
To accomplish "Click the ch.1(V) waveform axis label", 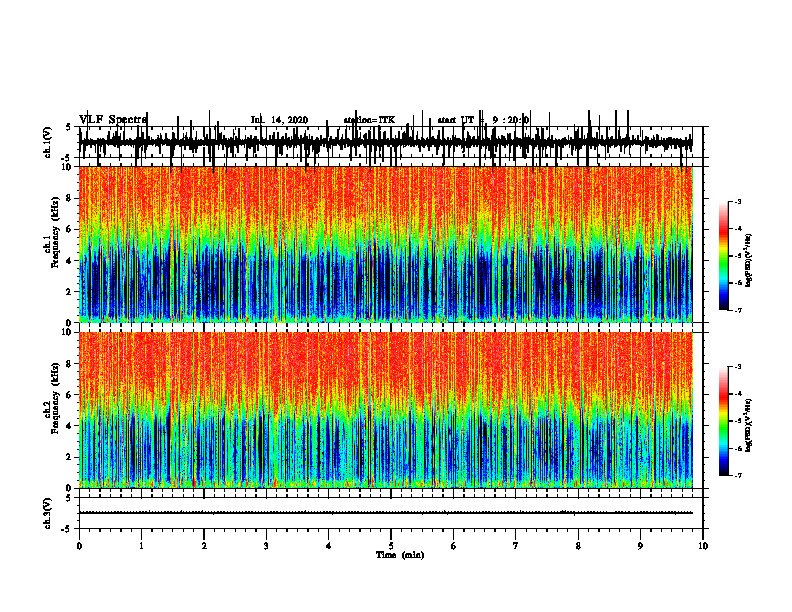I will click(x=48, y=142).
